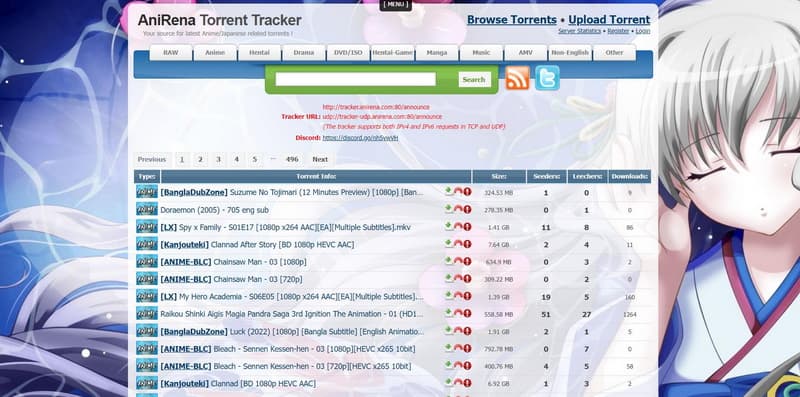Image resolution: width=800 pixels, height=397 pixels.
Task: Click the Anime type icon beside Spy x Family row
Action: 147,227
